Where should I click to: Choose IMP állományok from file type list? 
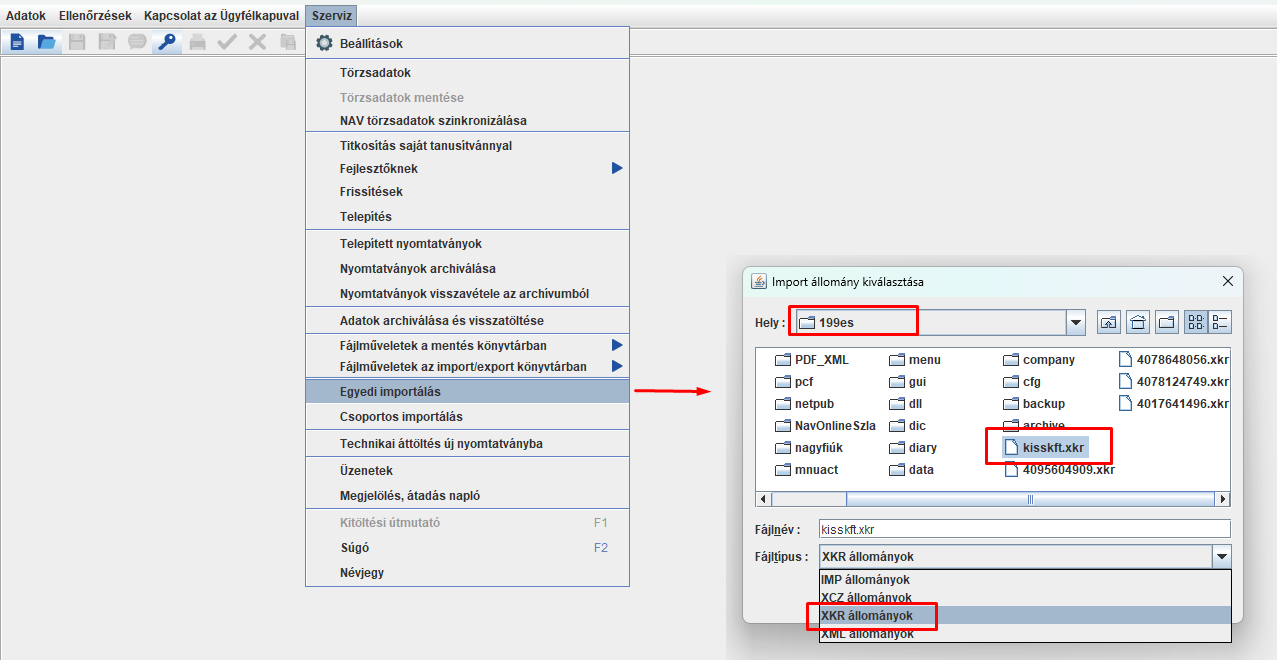click(x=1025, y=579)
